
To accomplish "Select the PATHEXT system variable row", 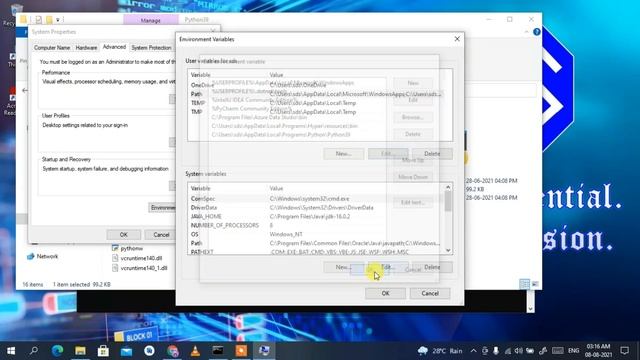I will [x=316, y=252].
